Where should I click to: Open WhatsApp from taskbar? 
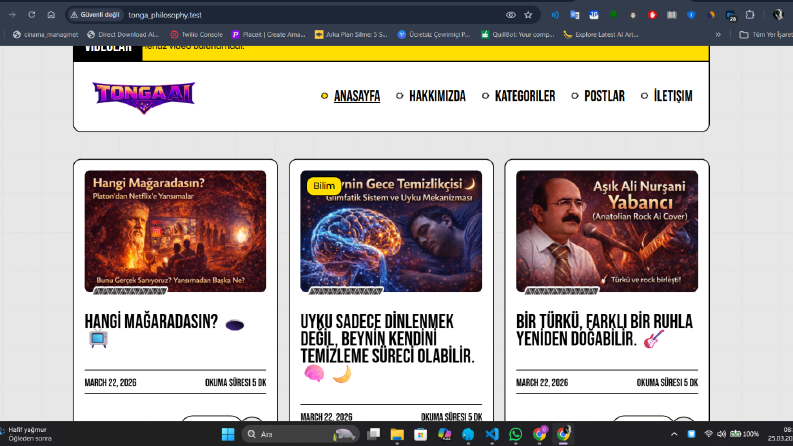click(x=515, y=434)
